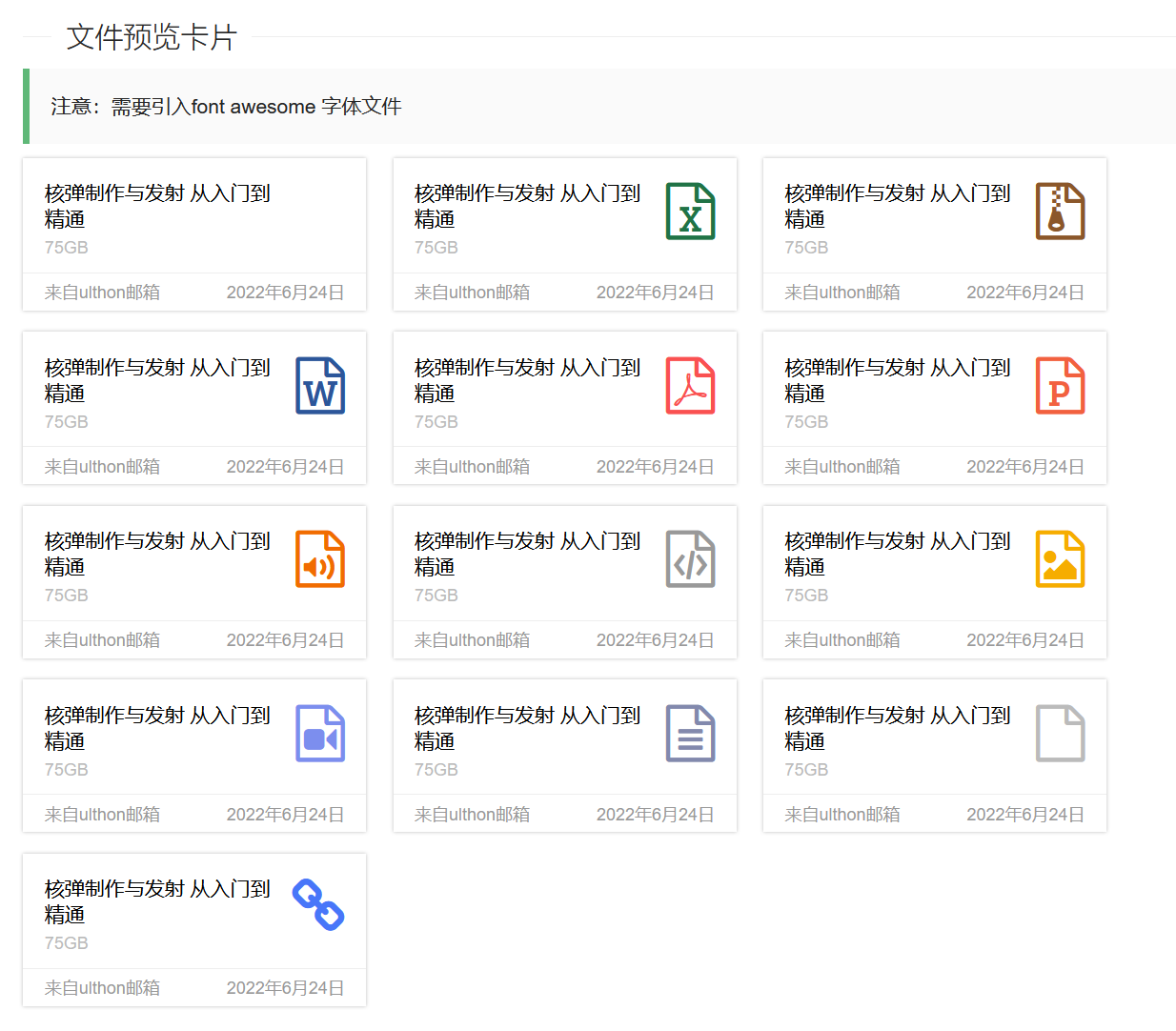Click the purple video file icon
Screen dimensions: 1176x1031
tap(320, 733)
